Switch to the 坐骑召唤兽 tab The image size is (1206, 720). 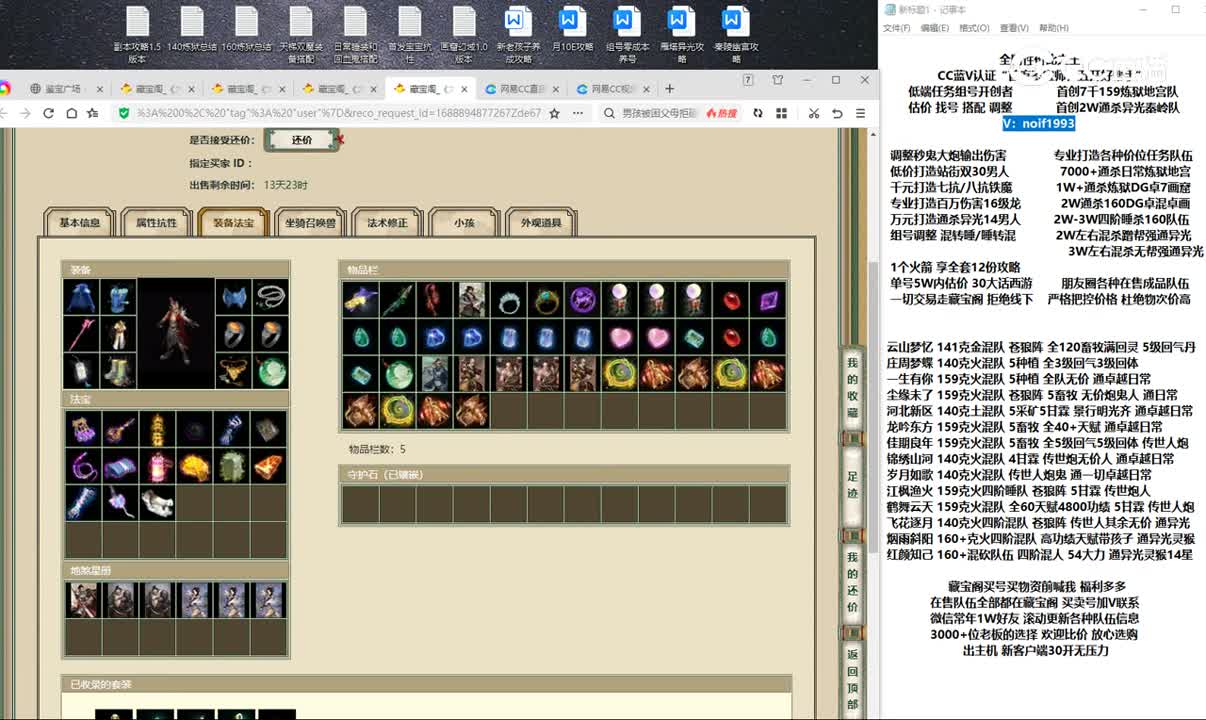[311, 222]
